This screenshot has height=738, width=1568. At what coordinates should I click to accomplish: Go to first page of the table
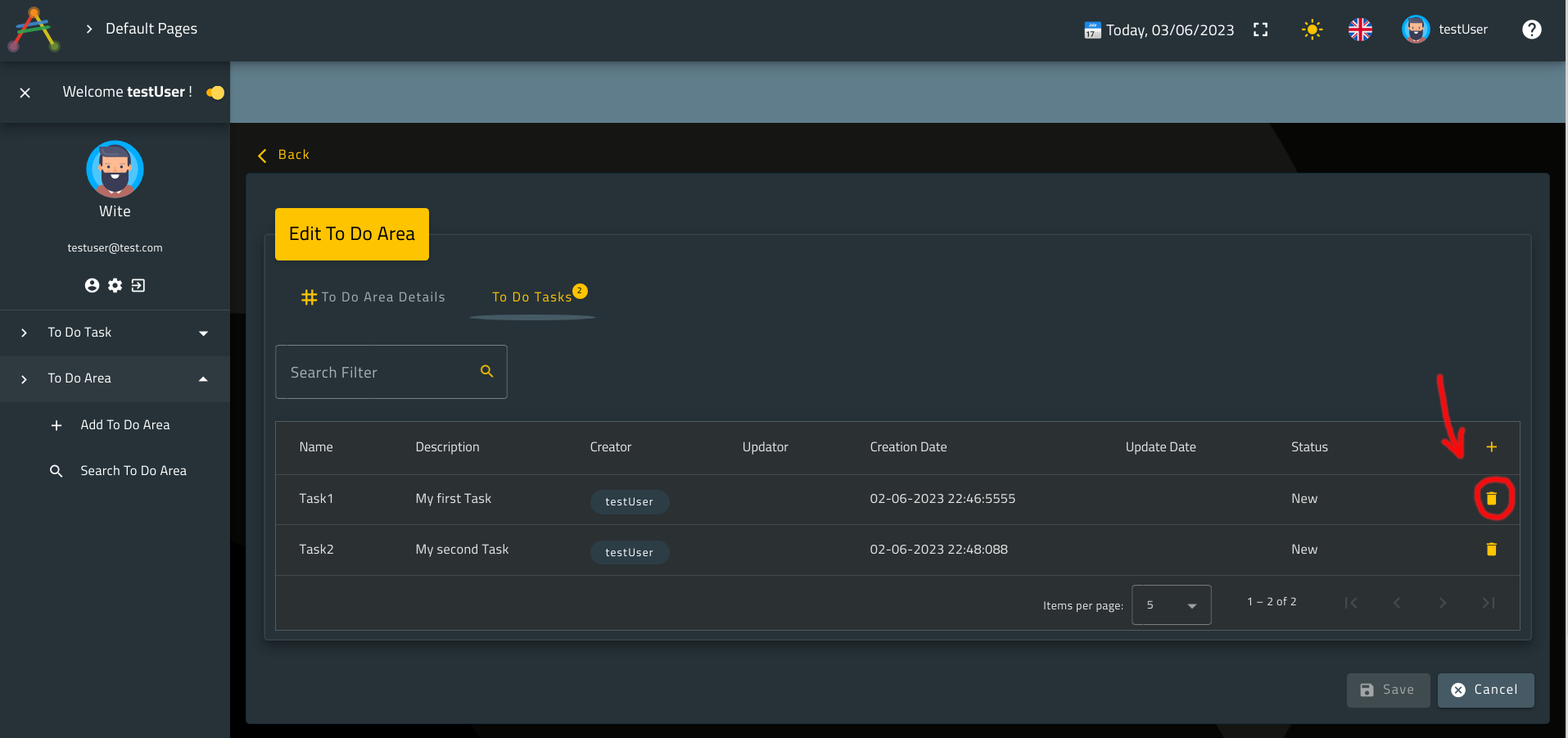point(1351,603)
